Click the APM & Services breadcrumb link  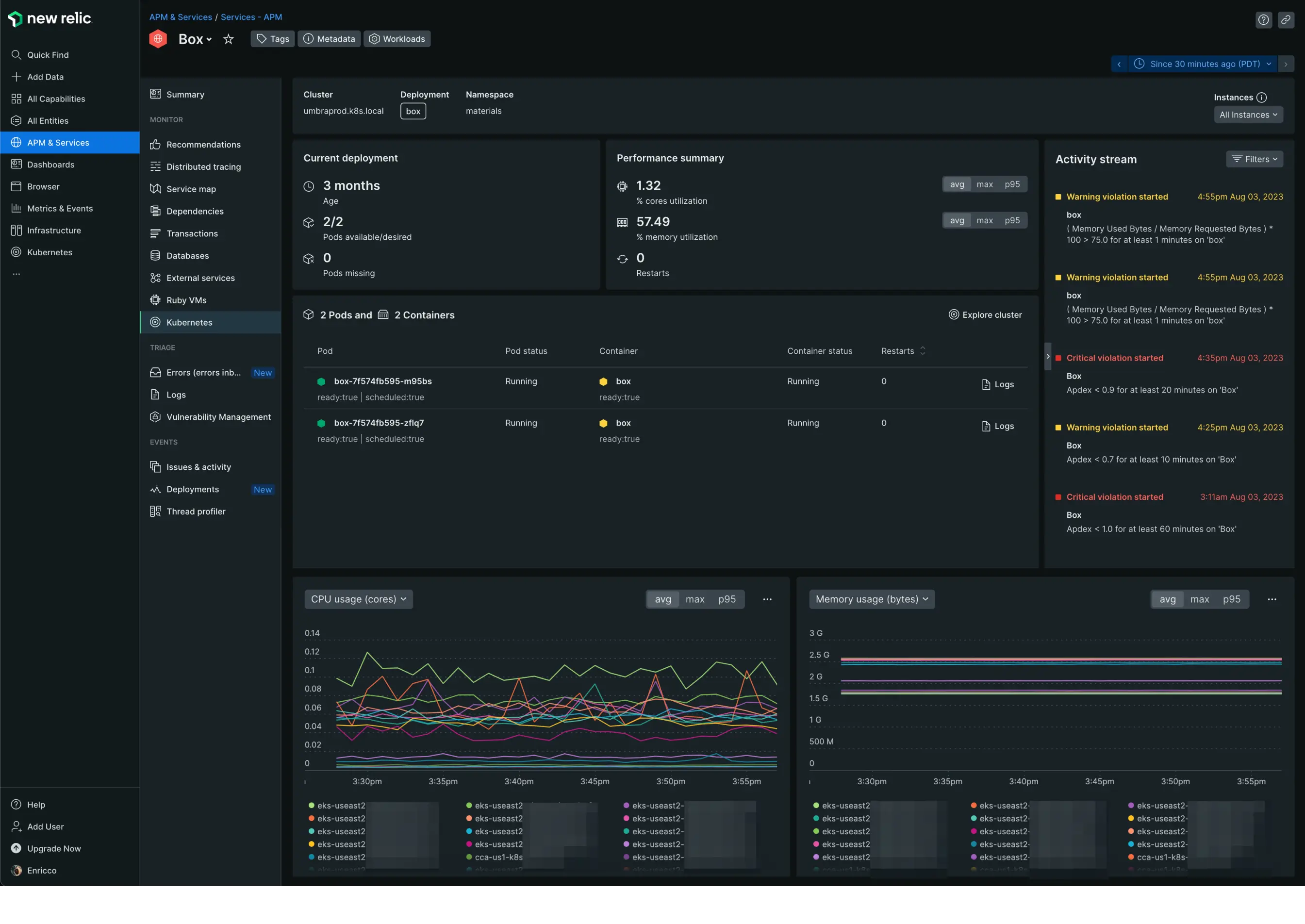pyautogui.click(x=181, y=17)
